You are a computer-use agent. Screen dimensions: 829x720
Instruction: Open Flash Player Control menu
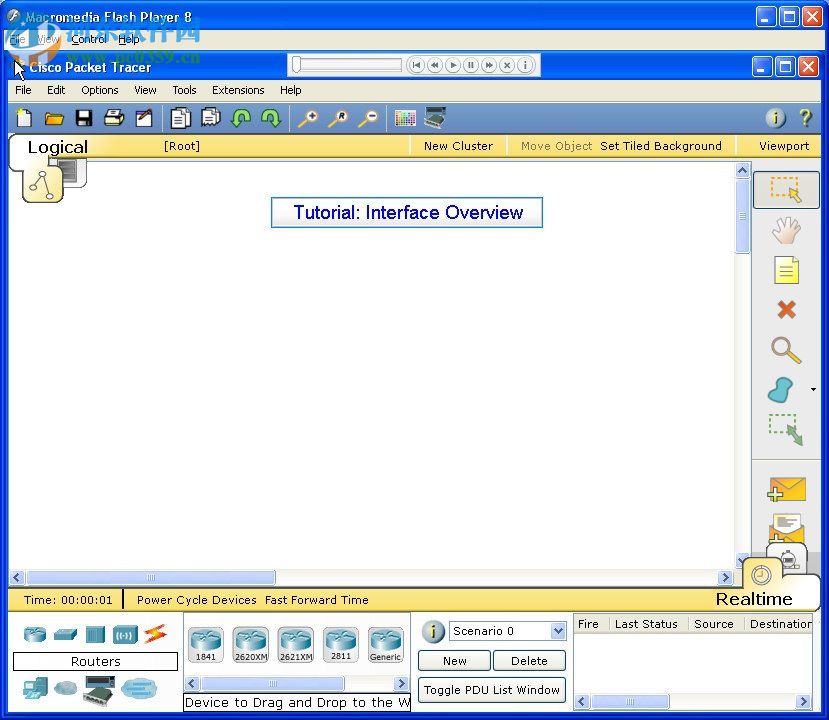[88, 39]
